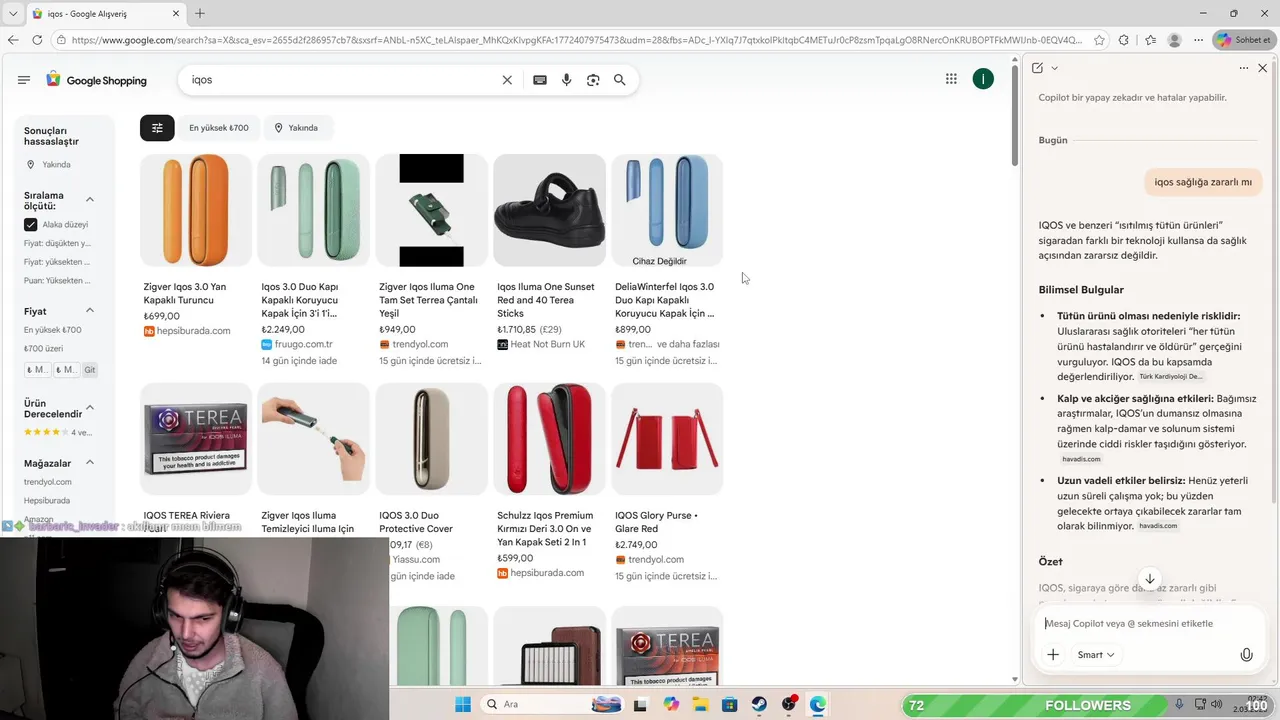
Task: Open the browser tab list dropdown
Action: pos(11,13)
